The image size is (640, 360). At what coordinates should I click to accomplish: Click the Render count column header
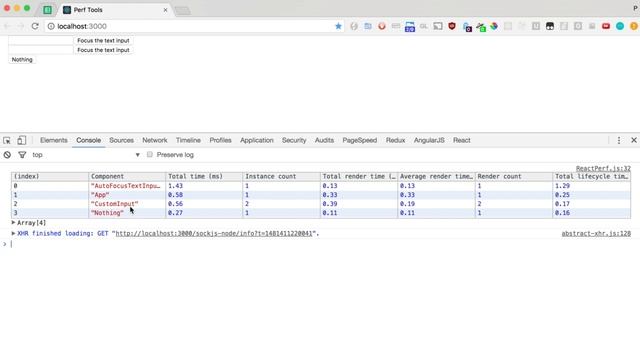514,176
